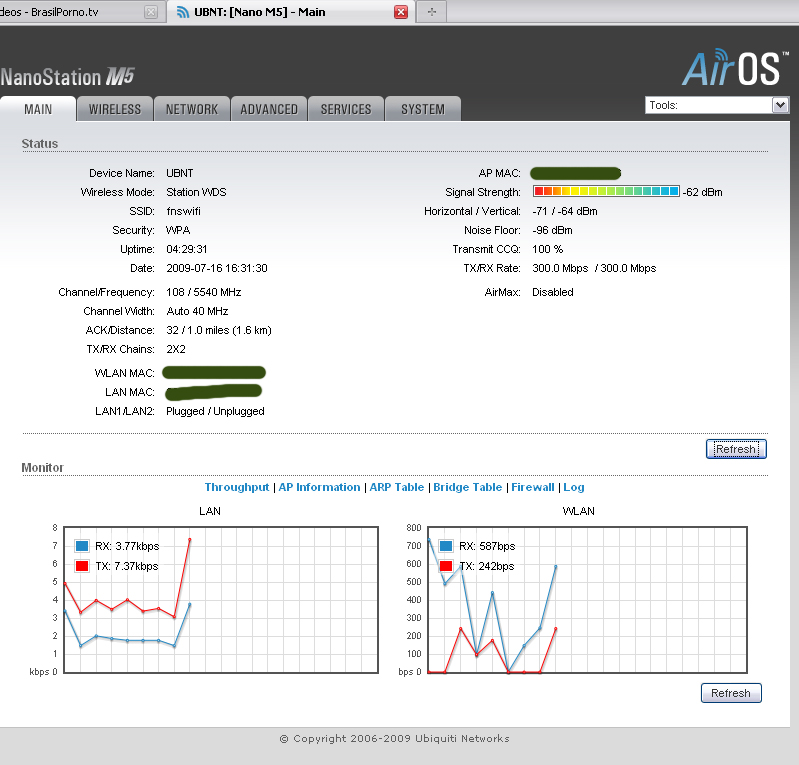The height and width of the screenshot is (765, 799).
Task: Click the Refresh button under Status
Action: [736, 449]
